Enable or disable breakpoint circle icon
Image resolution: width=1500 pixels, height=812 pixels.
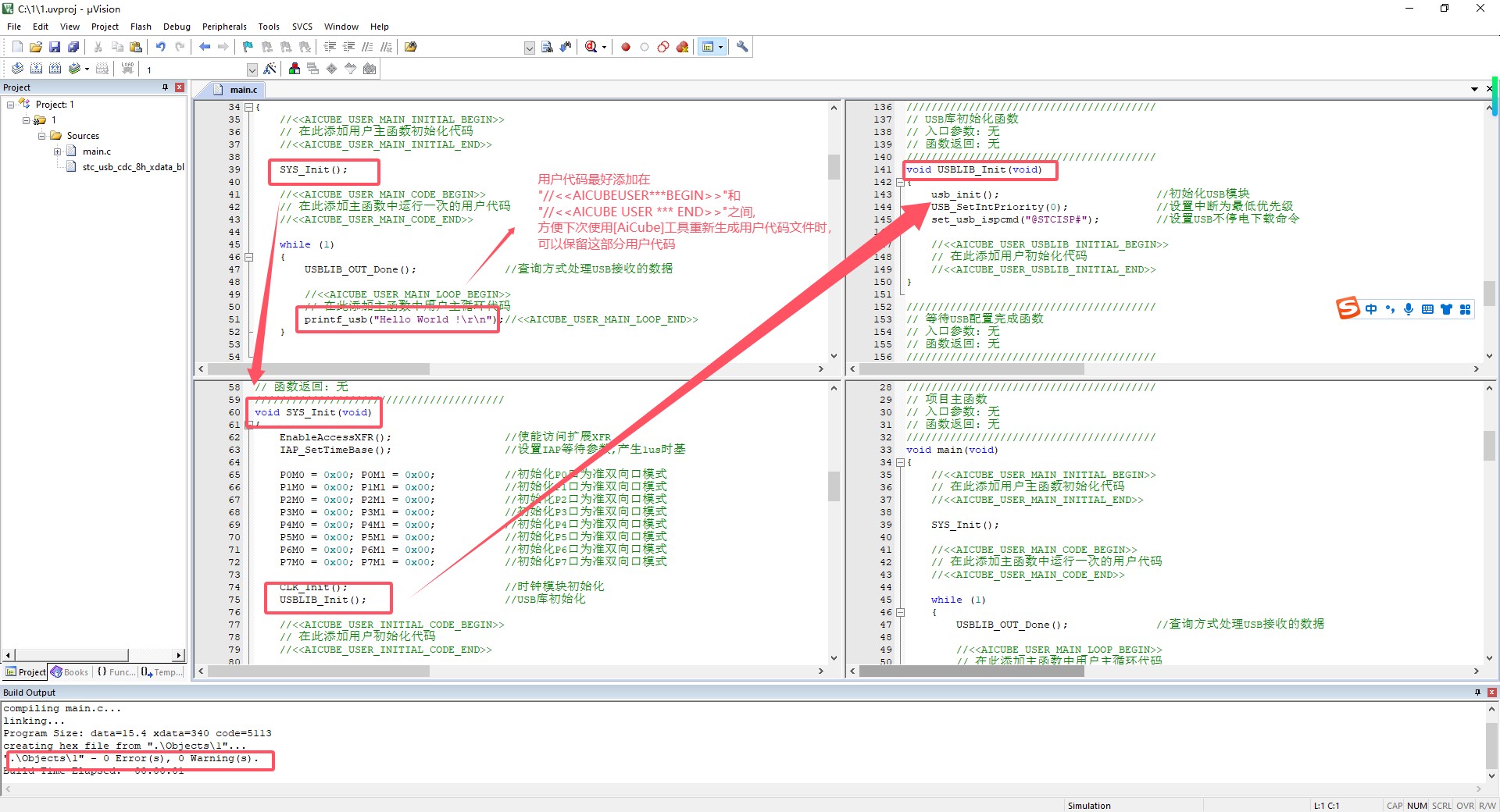(645, 47)
